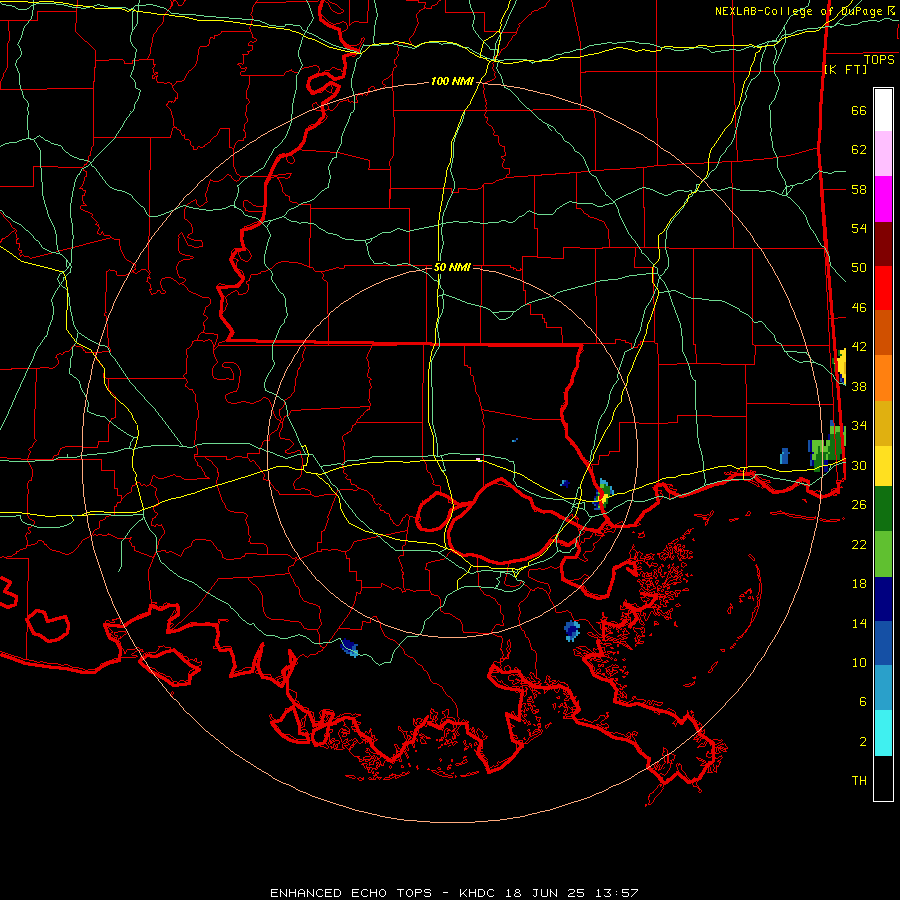This screenshot has height=900, width=900.
Task: Click legend value "46"
Action: 859,308
